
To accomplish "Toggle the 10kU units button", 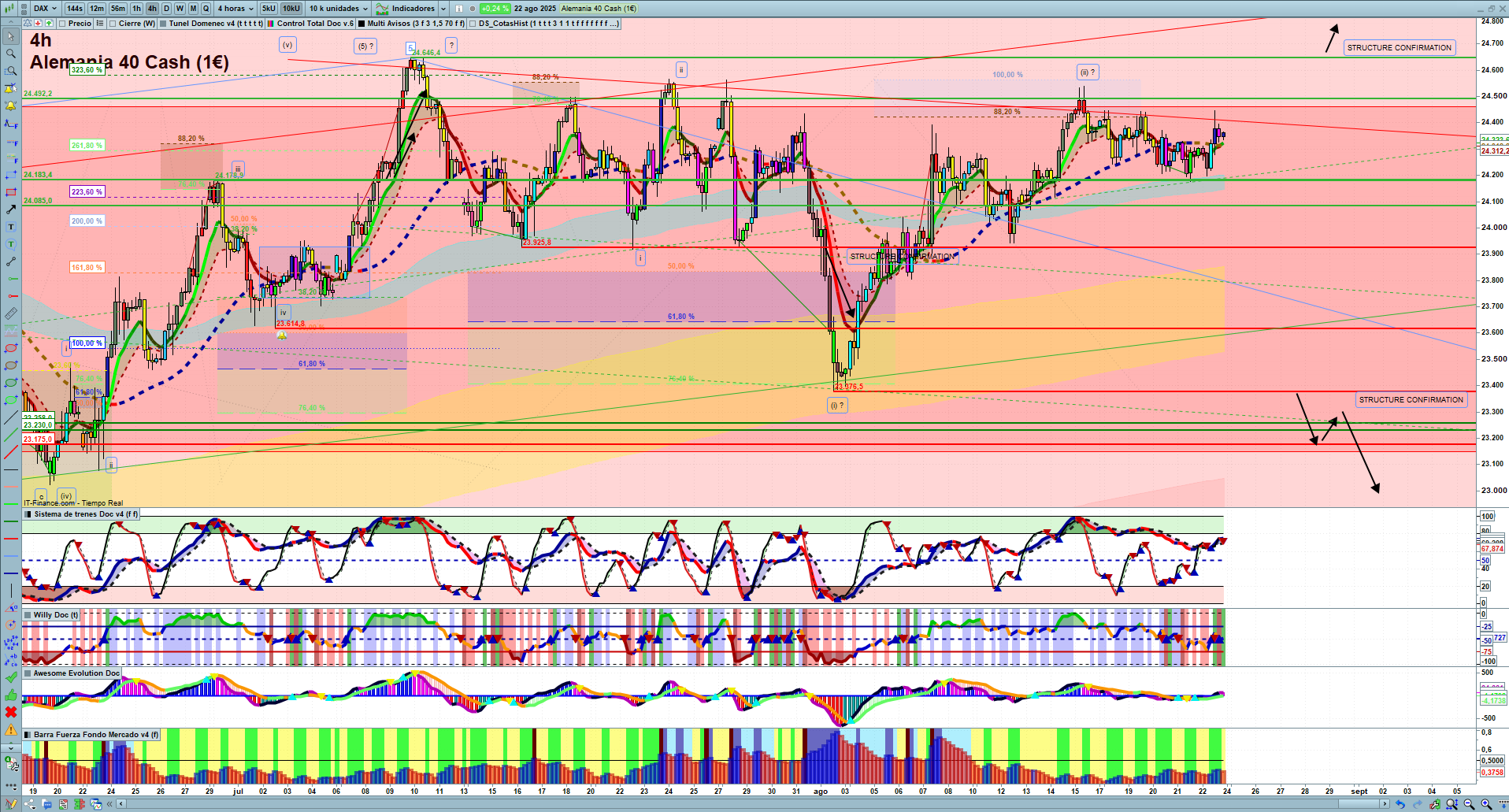I will pos(291,9).
